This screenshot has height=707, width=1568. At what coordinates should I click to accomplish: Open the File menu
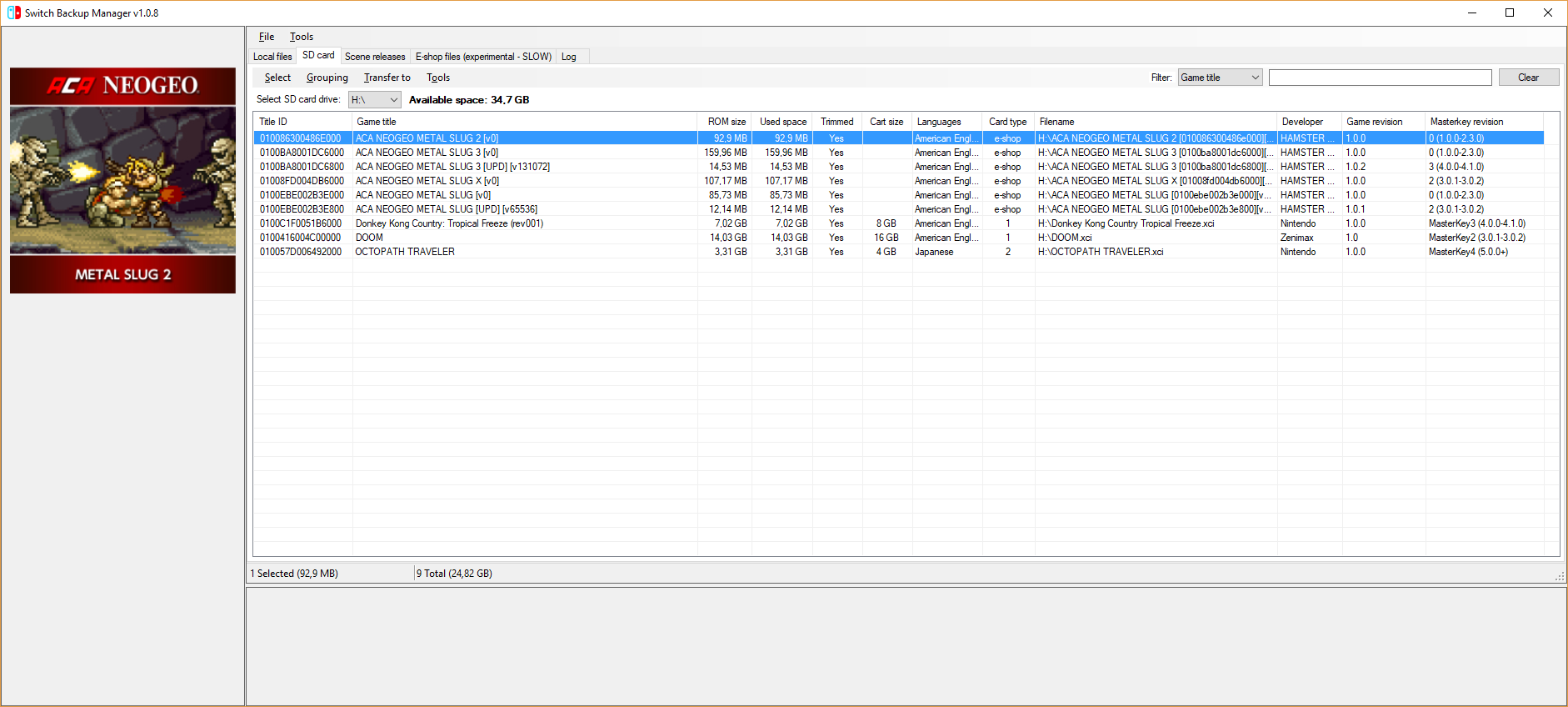point(267,37)
